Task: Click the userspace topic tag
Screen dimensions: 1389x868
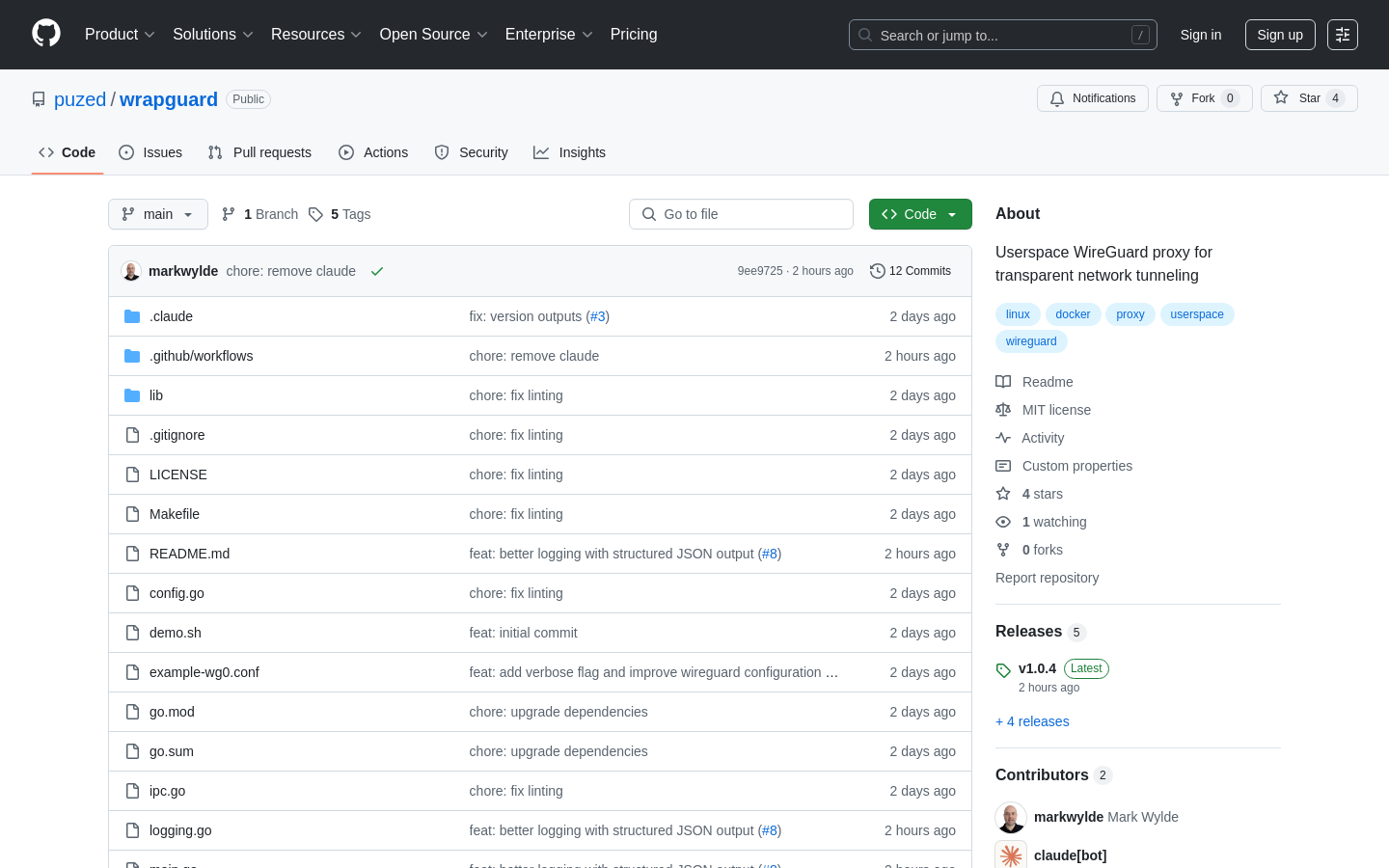Action: (x=1197, y=314)
